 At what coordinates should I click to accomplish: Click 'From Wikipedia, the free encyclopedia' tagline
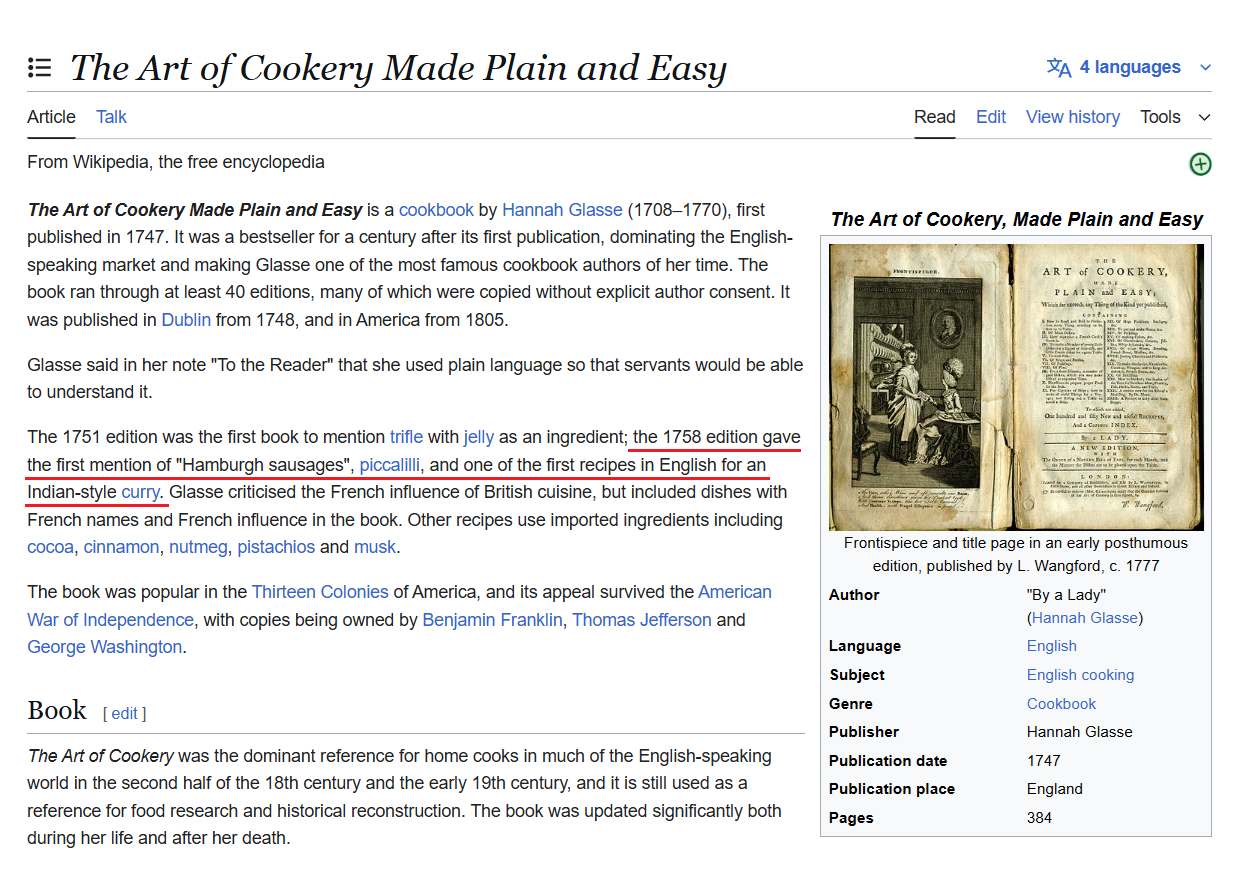click(x=176, y=162)
